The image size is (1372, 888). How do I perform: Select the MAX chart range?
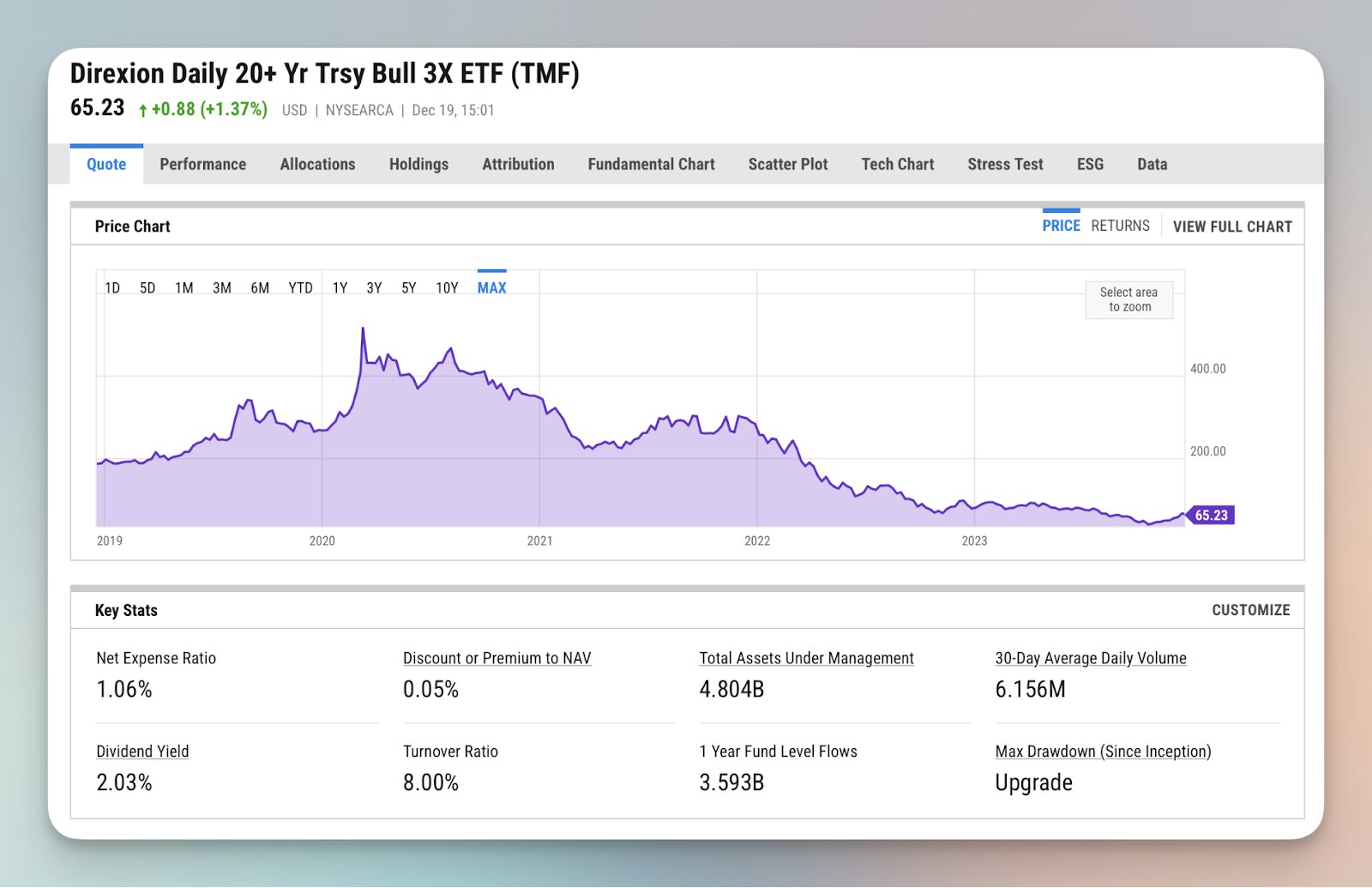[490, 287]
